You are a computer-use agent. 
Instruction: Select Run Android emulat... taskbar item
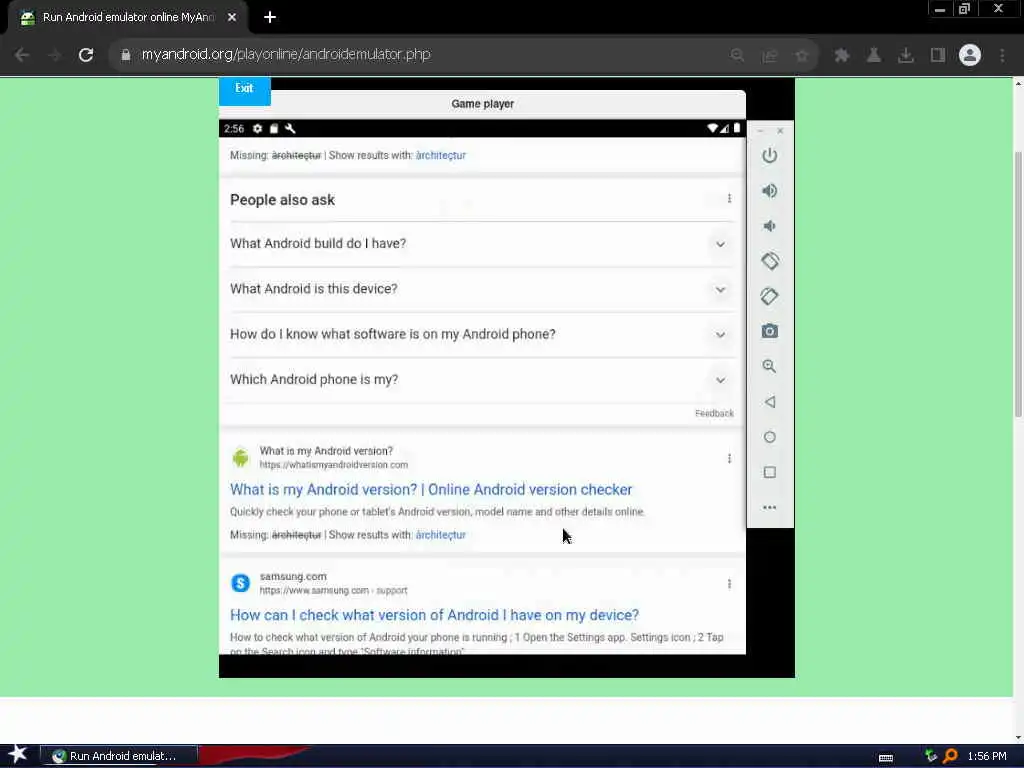[119, 756]
